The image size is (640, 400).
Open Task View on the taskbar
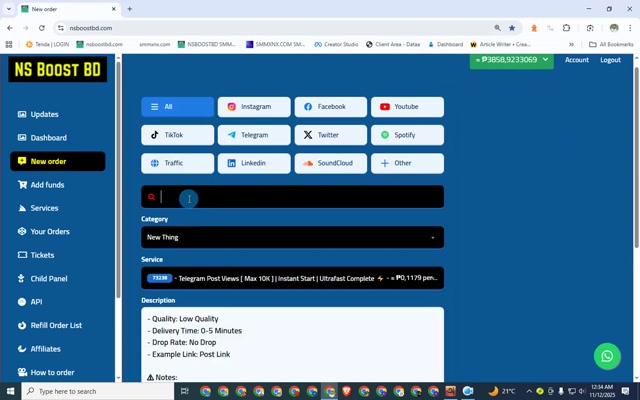click(184, 391)
